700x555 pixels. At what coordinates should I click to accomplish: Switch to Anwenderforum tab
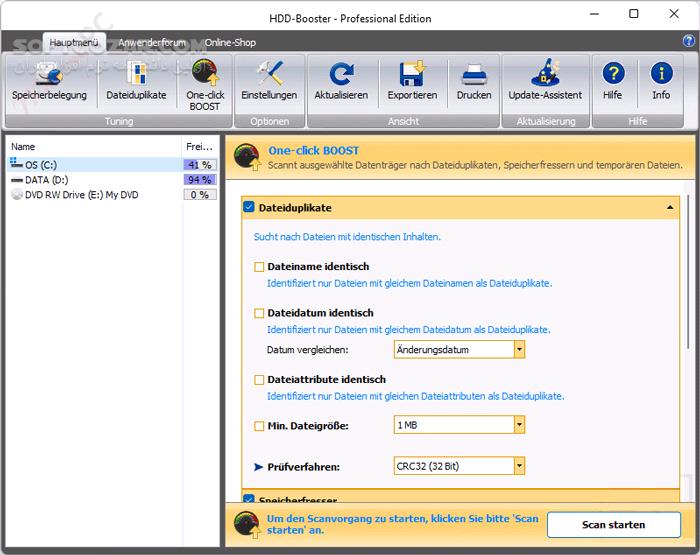152,42
